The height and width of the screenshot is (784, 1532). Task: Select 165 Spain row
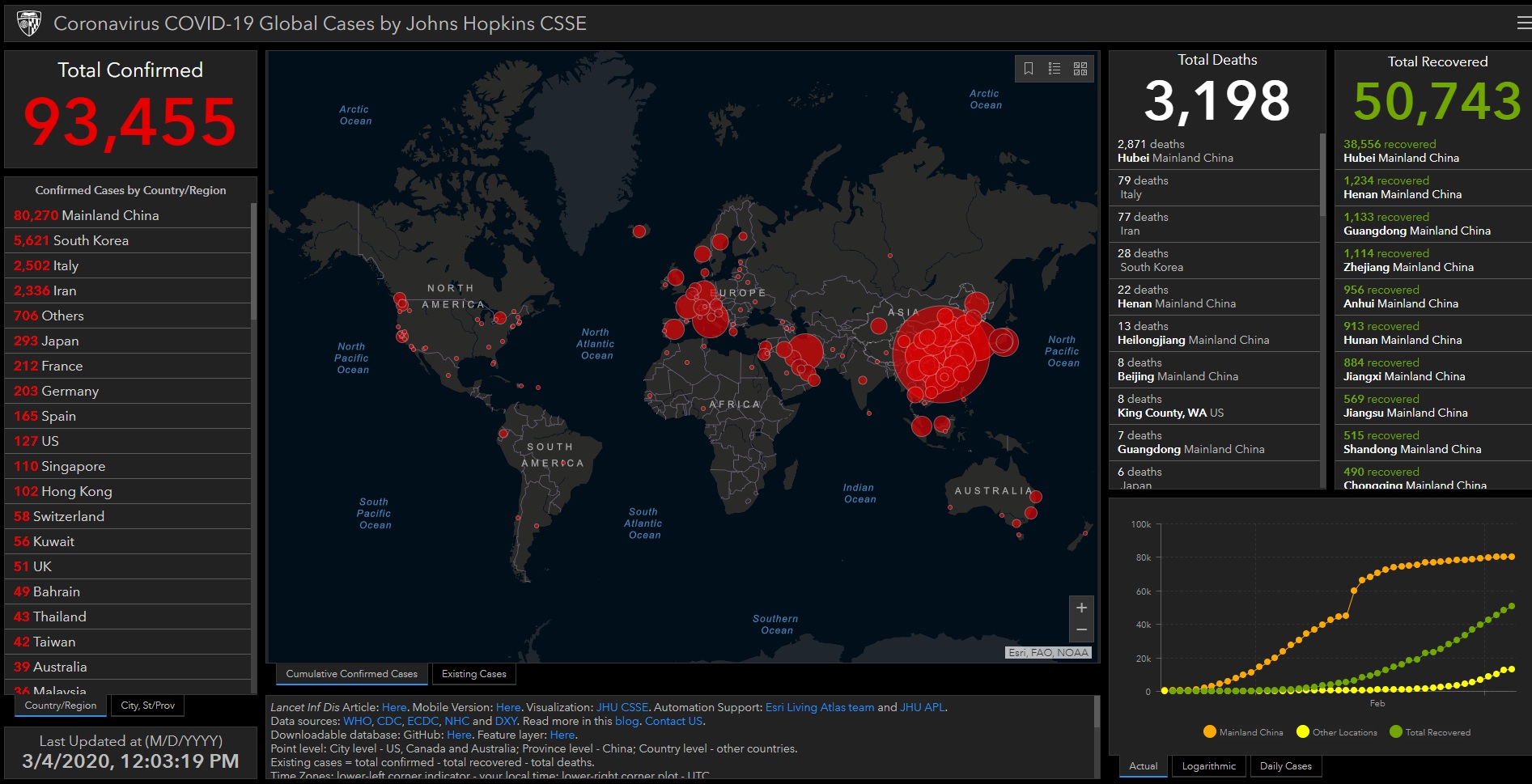coord(128,416)
